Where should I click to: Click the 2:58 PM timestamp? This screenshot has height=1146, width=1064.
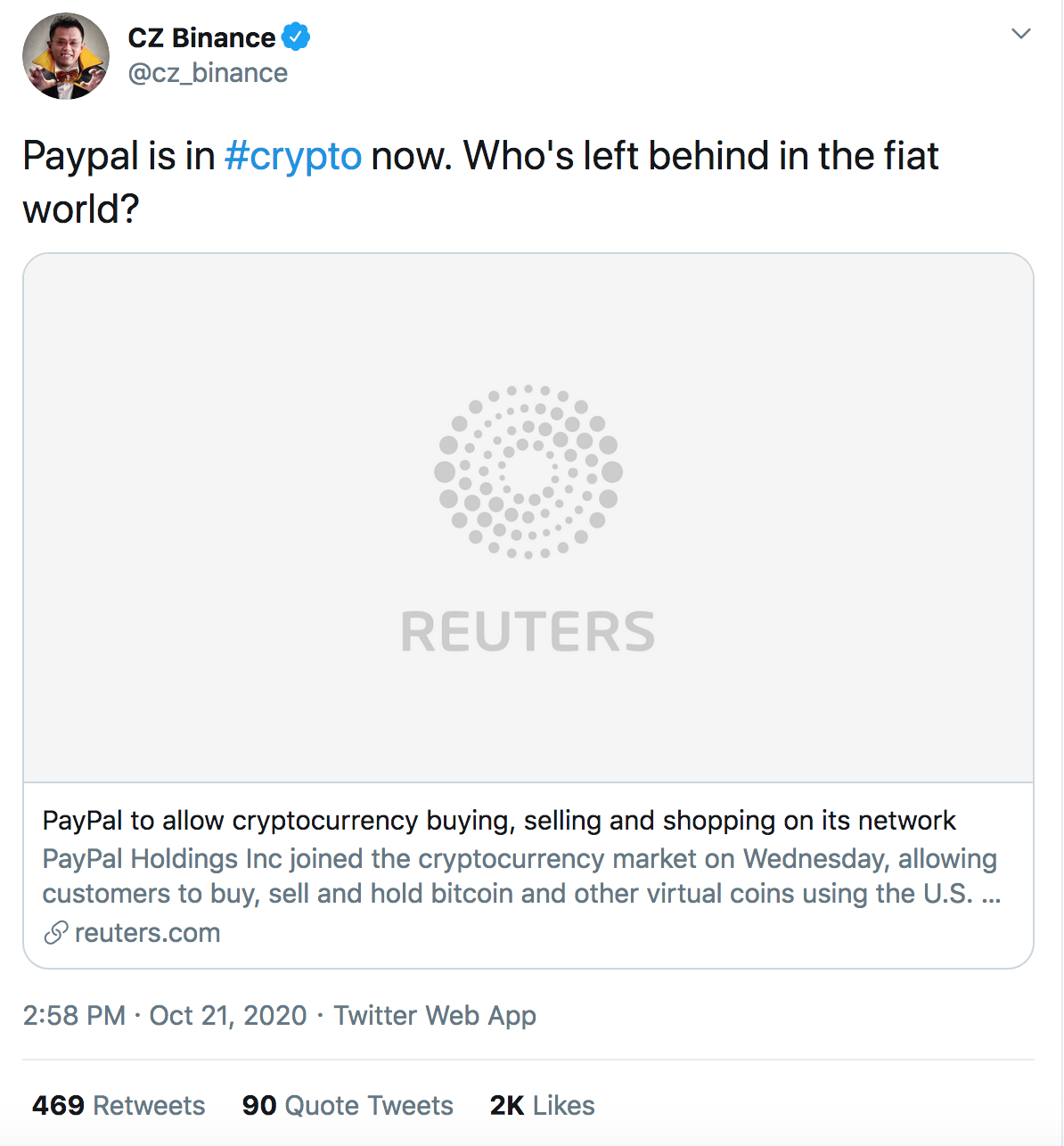pyautogui.click(x=74, y=1015)
